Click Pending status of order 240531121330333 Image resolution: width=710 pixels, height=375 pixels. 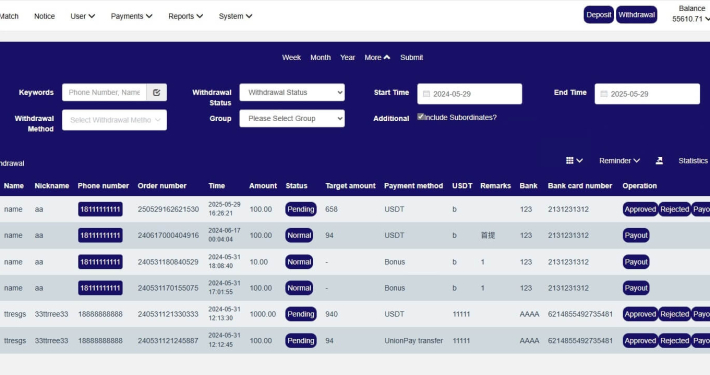tap(301, 314)
